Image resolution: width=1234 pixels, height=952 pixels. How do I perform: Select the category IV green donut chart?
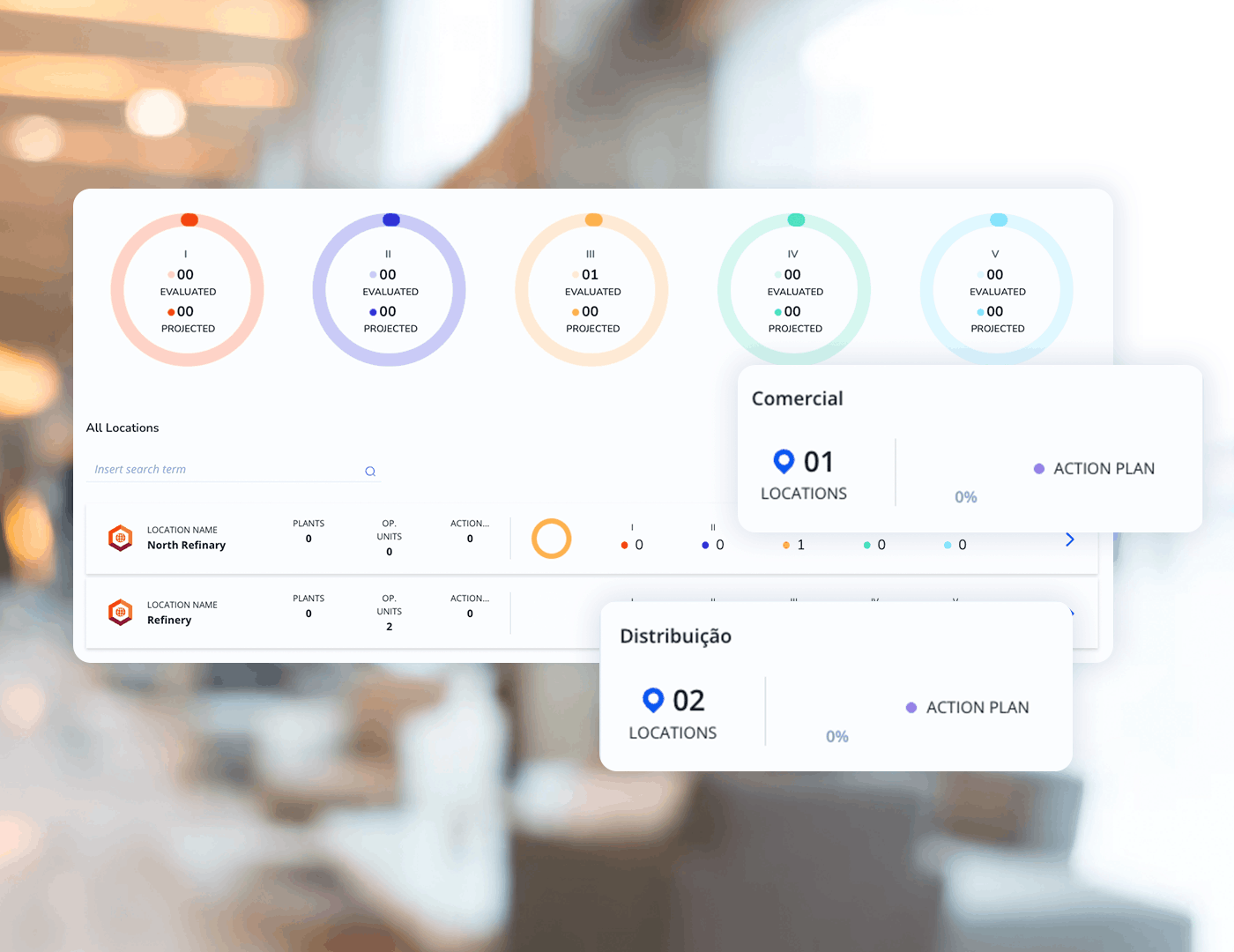794,290
